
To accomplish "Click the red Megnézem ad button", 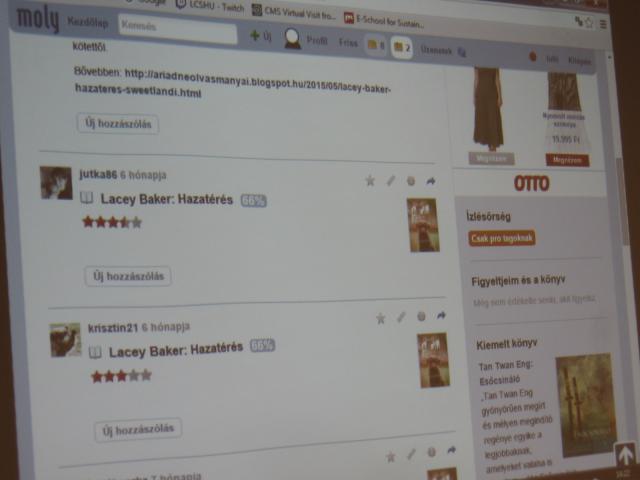I will click(x=567, y=160).
